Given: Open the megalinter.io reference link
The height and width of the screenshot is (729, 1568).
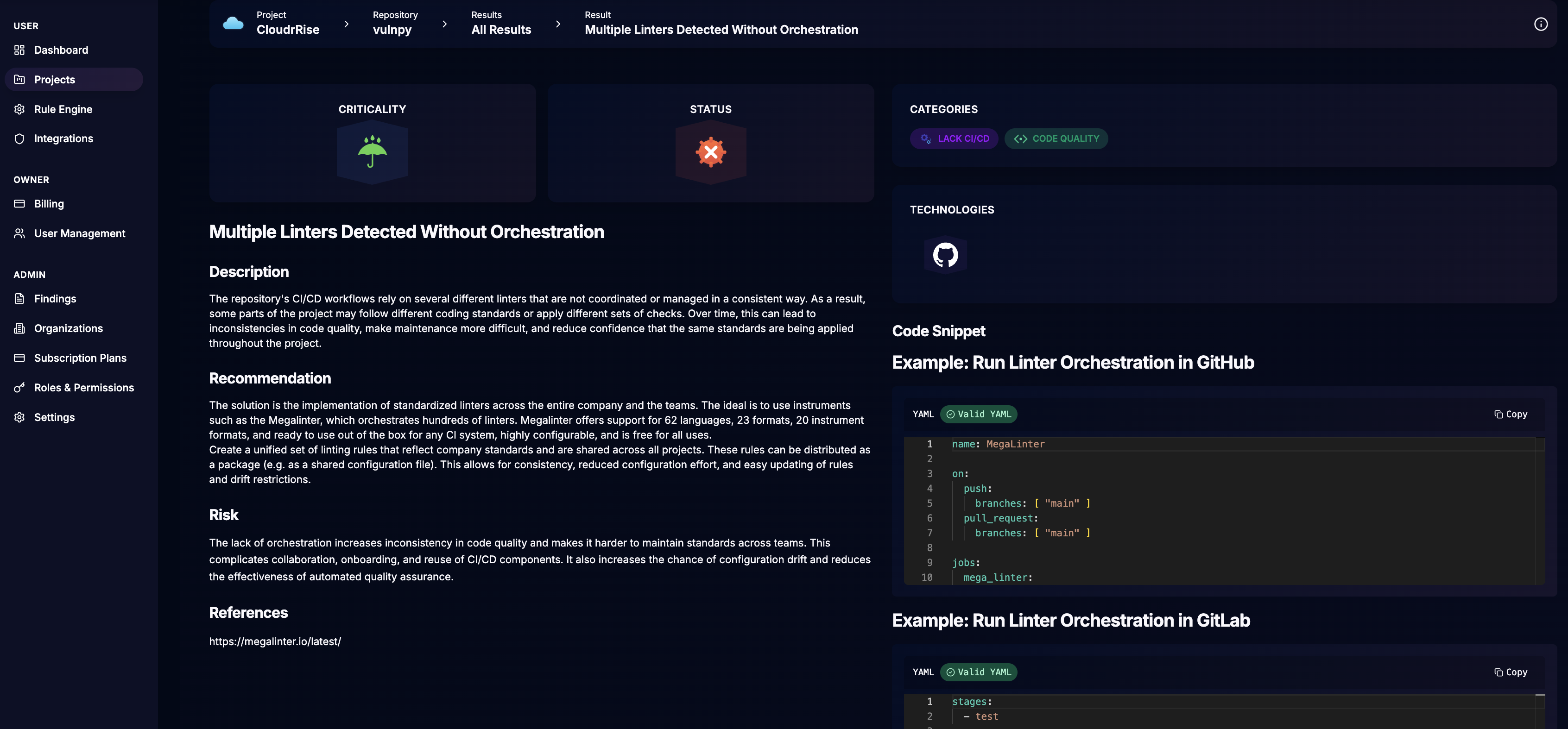Looking at the screenshot, I should point(274,641).
